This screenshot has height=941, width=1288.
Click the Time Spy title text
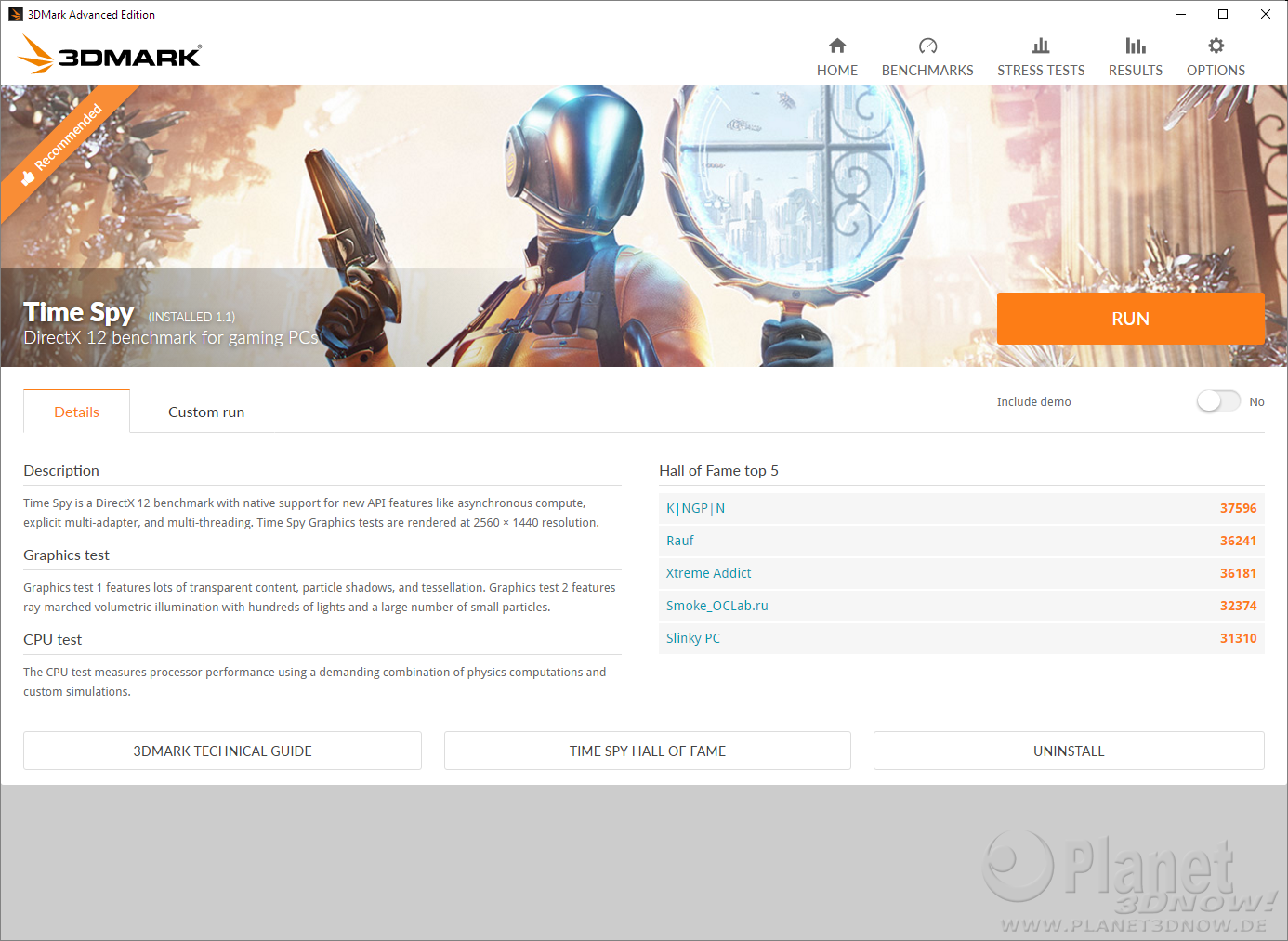(79, 313)
